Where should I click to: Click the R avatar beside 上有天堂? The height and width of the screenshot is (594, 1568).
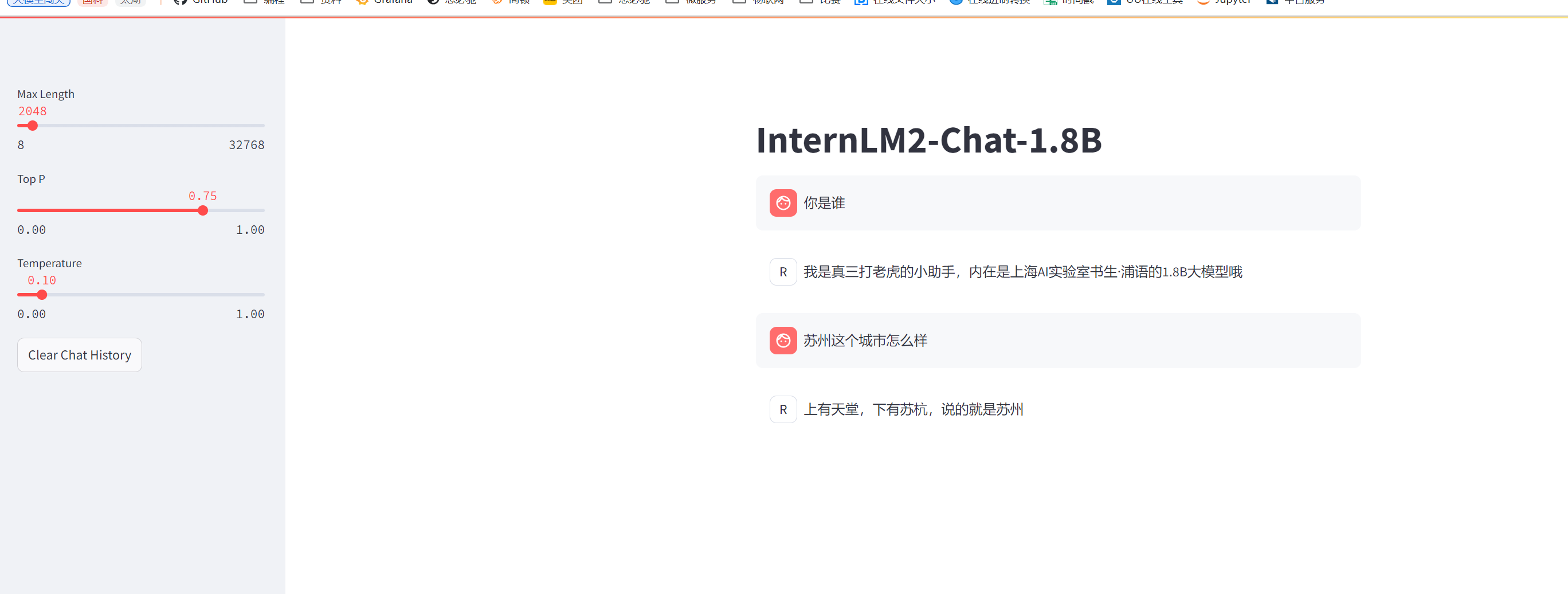783,409
